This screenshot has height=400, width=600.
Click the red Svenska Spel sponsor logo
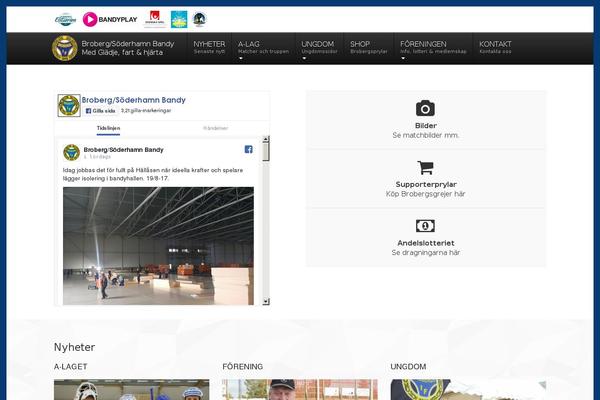click(155, 19)
